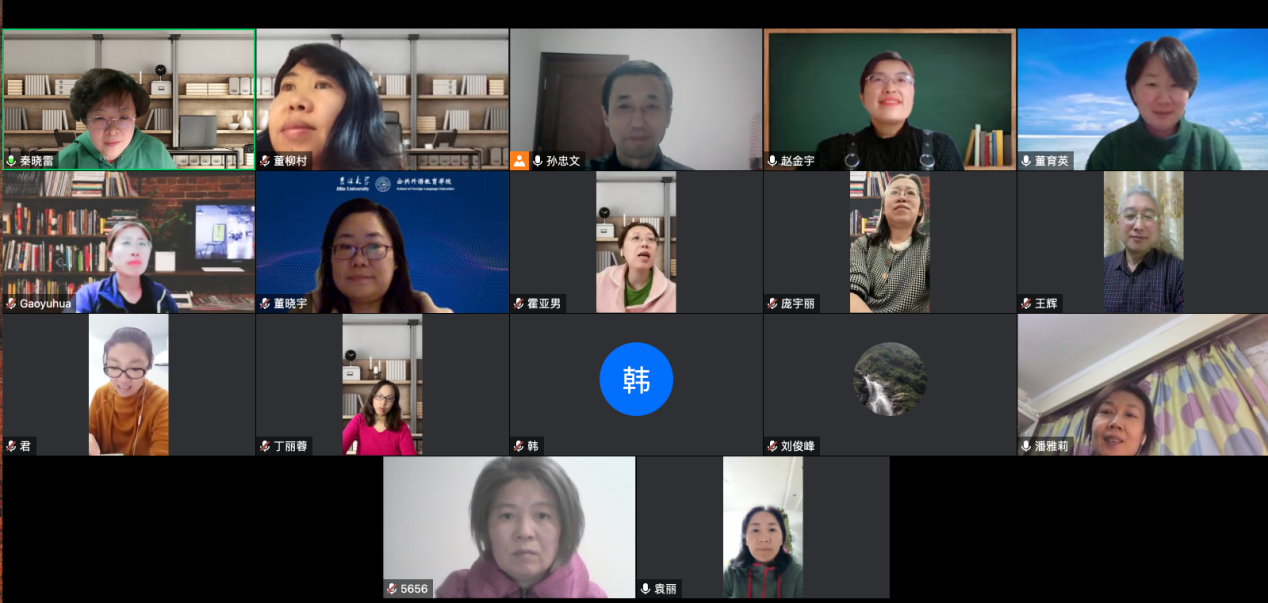Image resolution: width=1268 pixels, height=603 pixels.
Task: Click the 孙忠文 name label
Action: point(563,161)
